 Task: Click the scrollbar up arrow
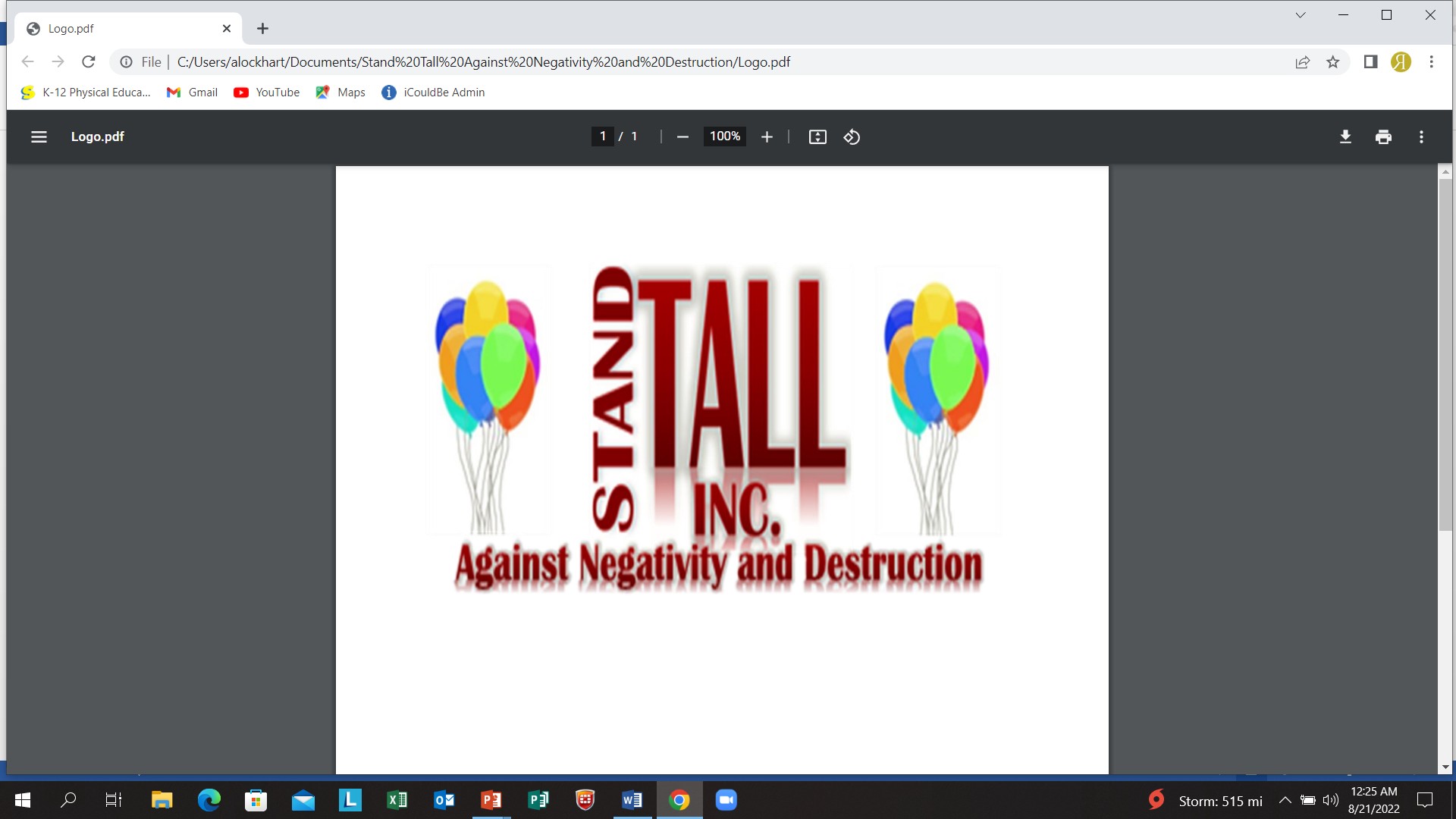tap(1445, 172)
